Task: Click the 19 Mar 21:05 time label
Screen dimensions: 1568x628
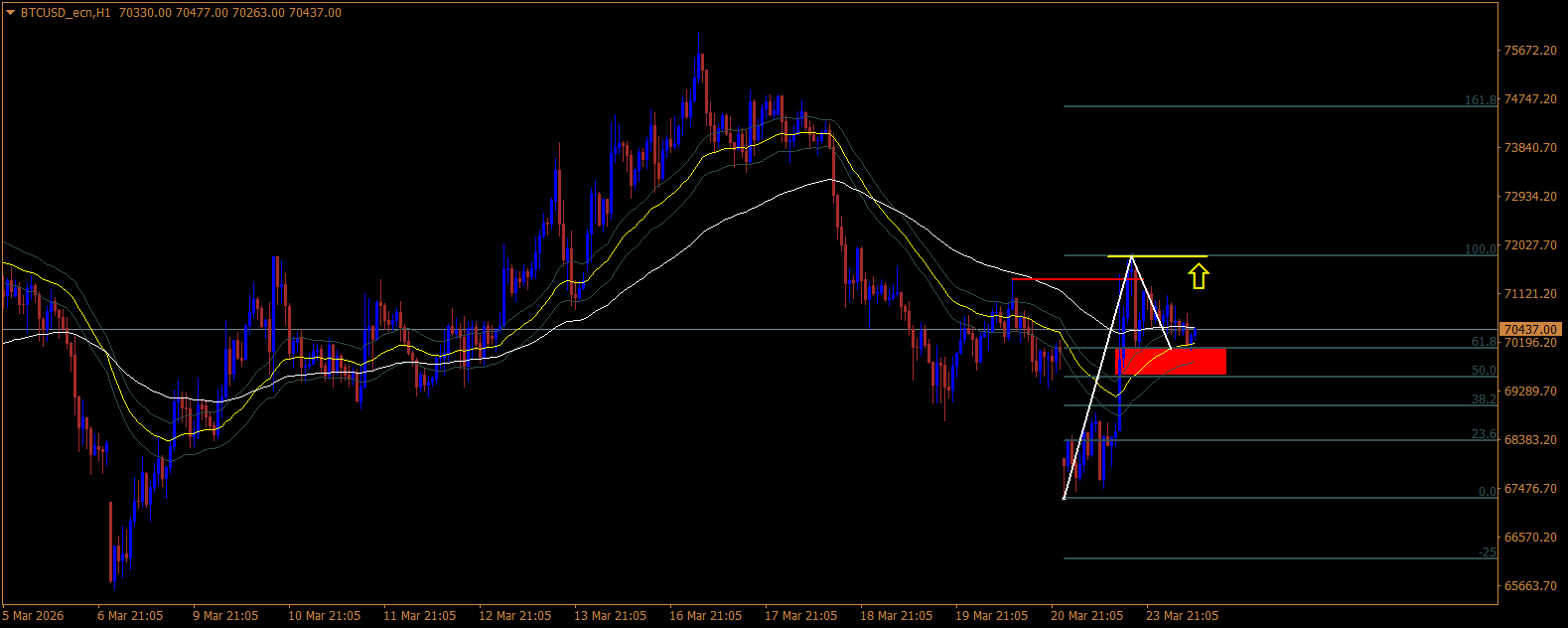Action: [992, 616]
